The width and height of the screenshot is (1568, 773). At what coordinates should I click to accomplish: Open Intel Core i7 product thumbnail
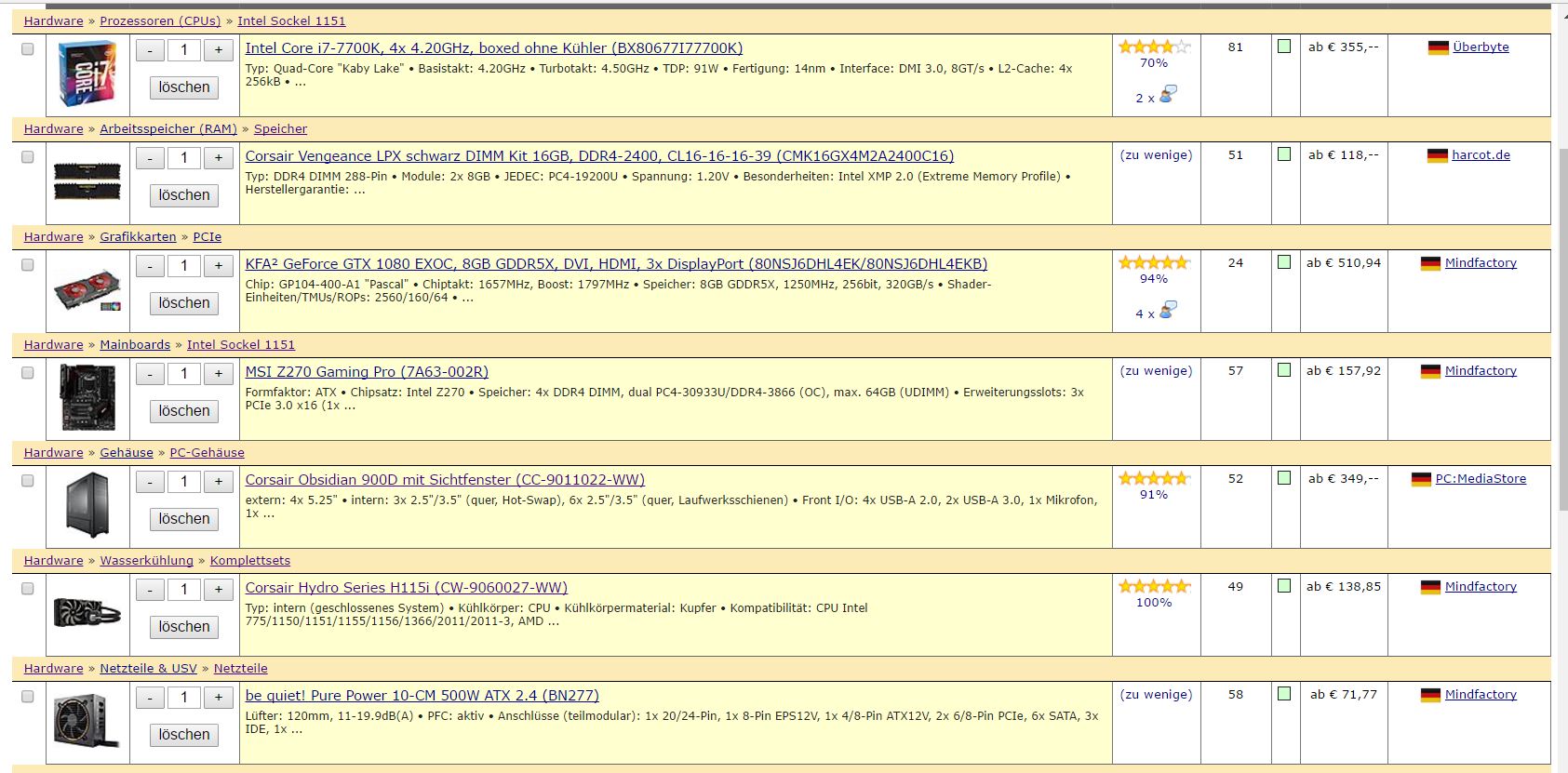87,73
